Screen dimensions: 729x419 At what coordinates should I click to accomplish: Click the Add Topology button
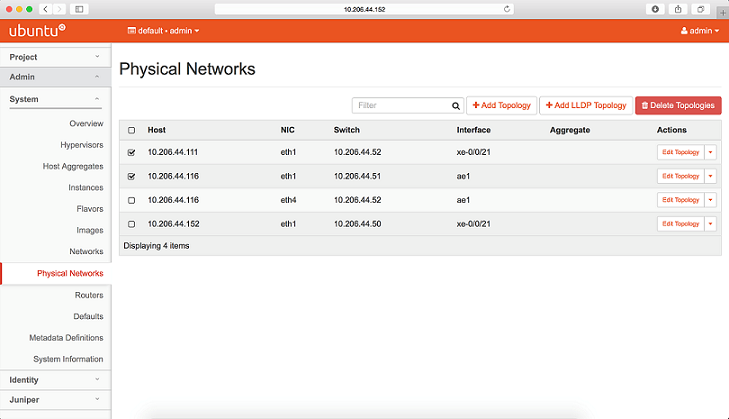(502, 106)
